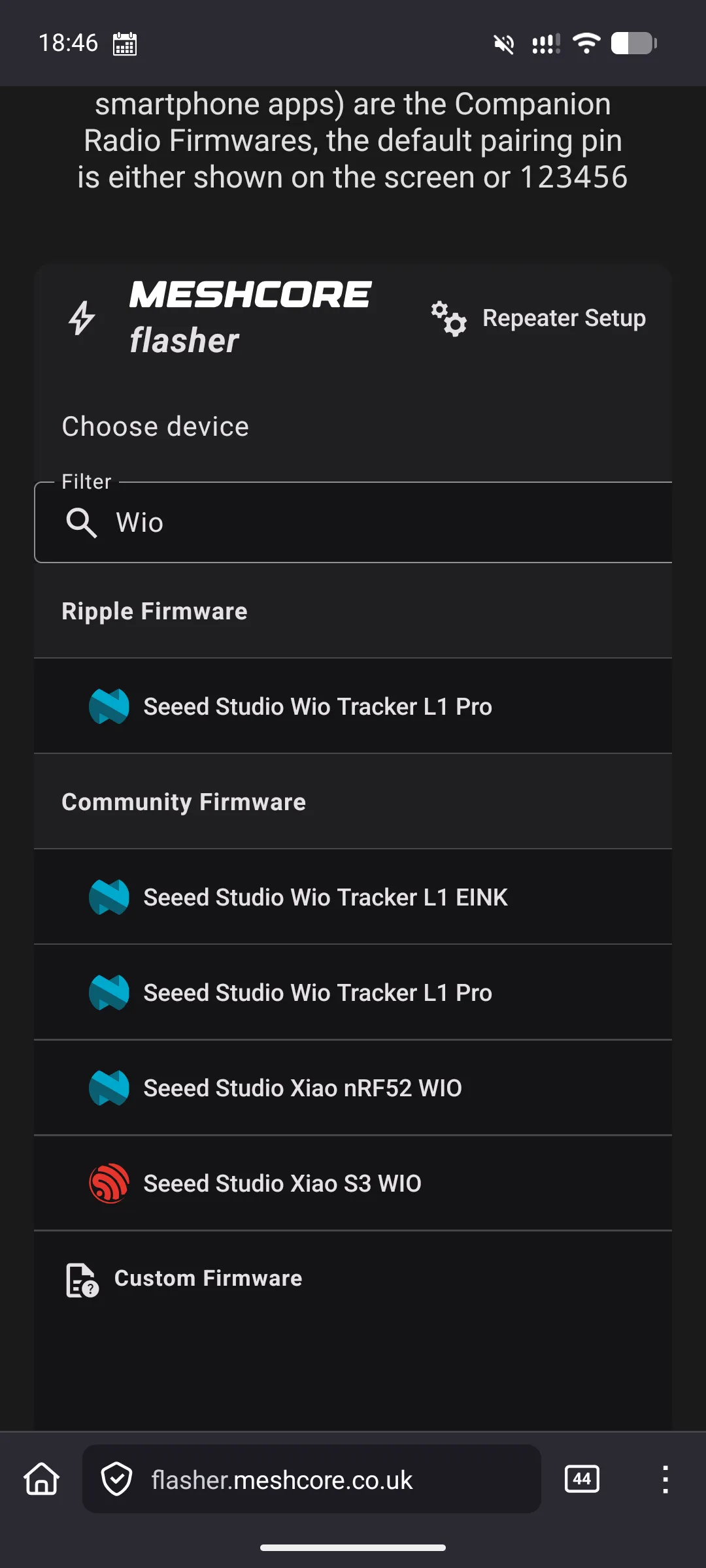Viewport: 706px width, 1568px height.
Task: Go to browser home page icon
Action: (x=42, y=1478)
